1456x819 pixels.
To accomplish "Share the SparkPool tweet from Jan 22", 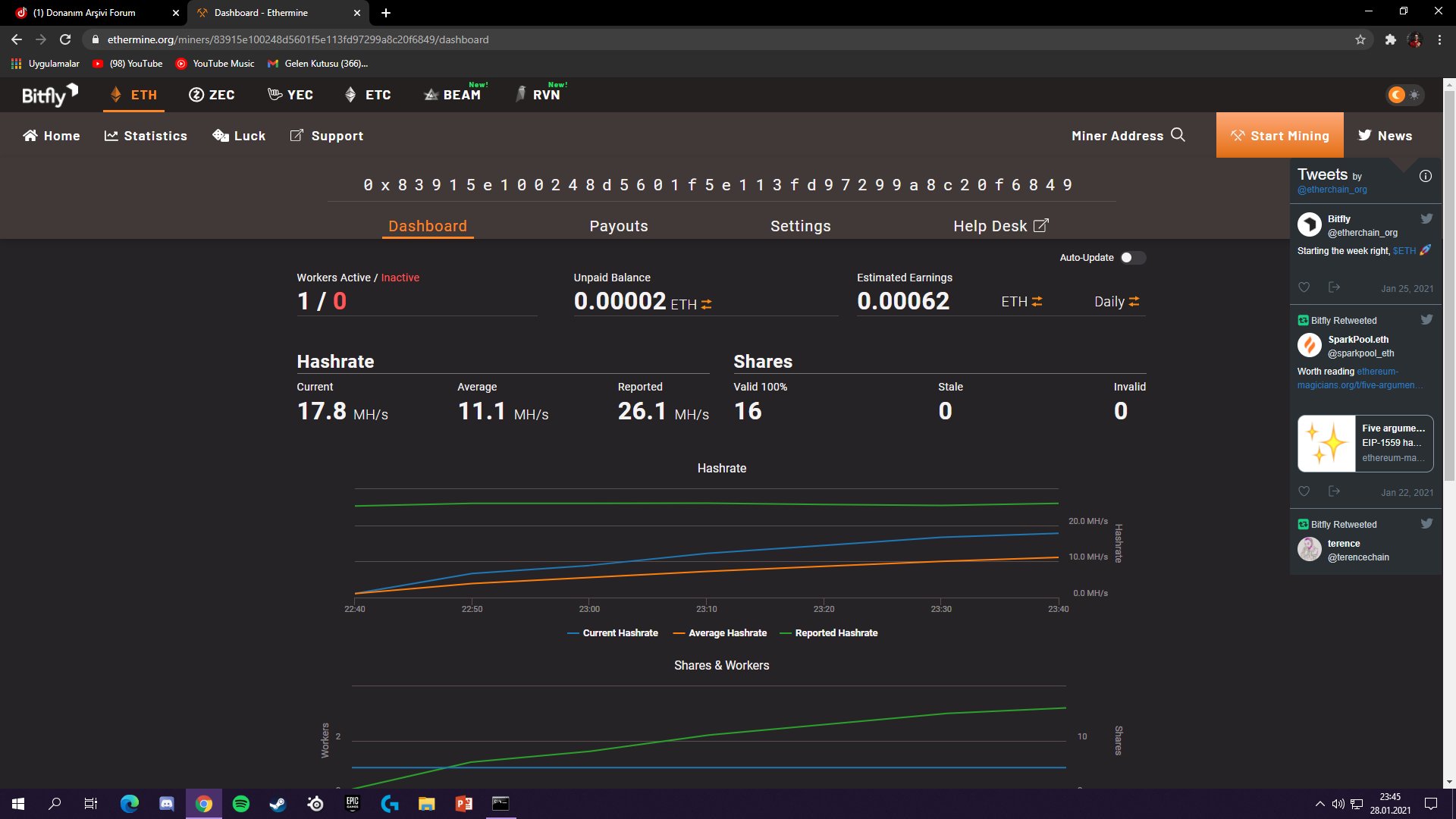I will [x=1334, y=491].
